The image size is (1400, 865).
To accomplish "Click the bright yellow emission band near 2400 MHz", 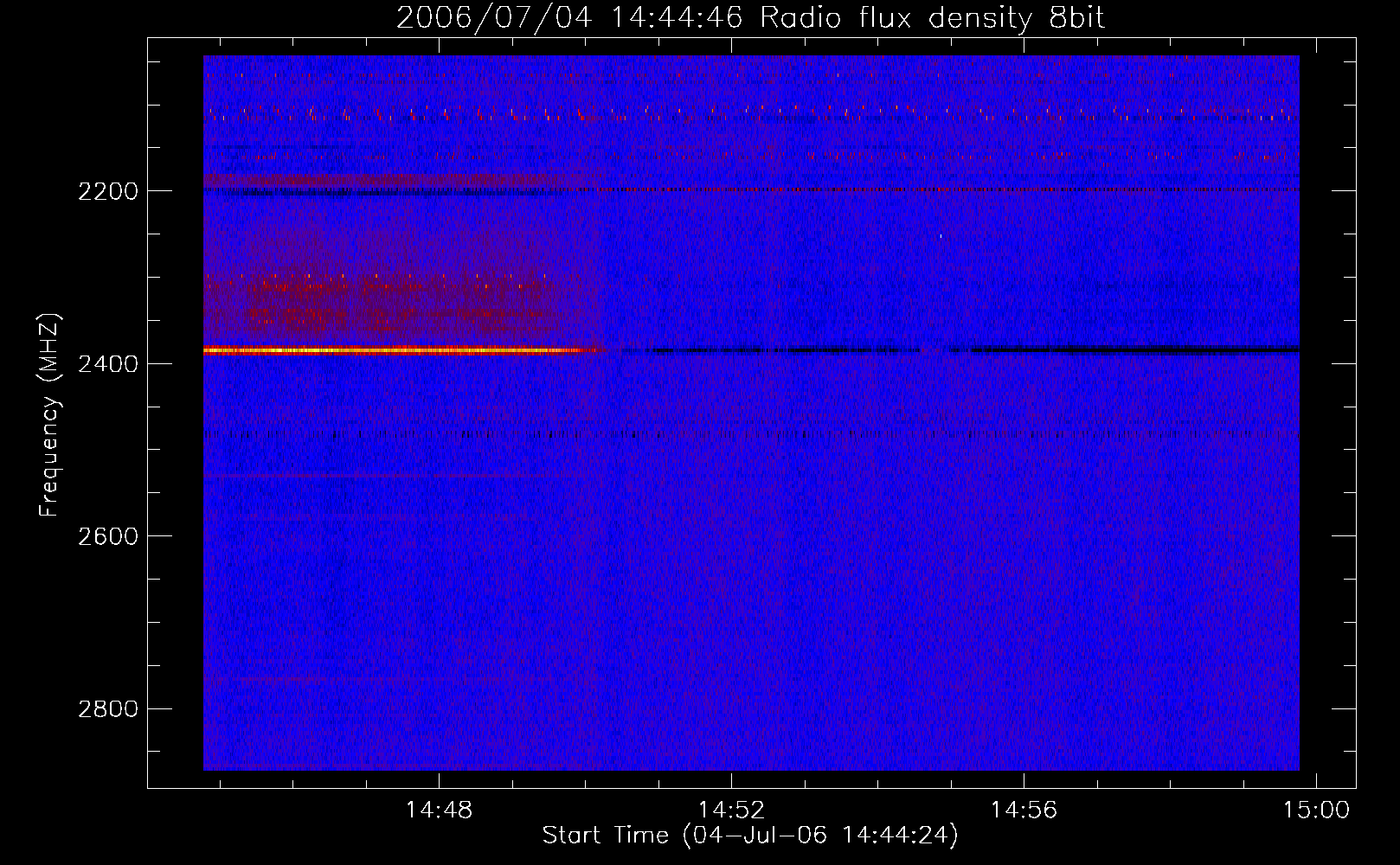I will (x=398, y=351).
